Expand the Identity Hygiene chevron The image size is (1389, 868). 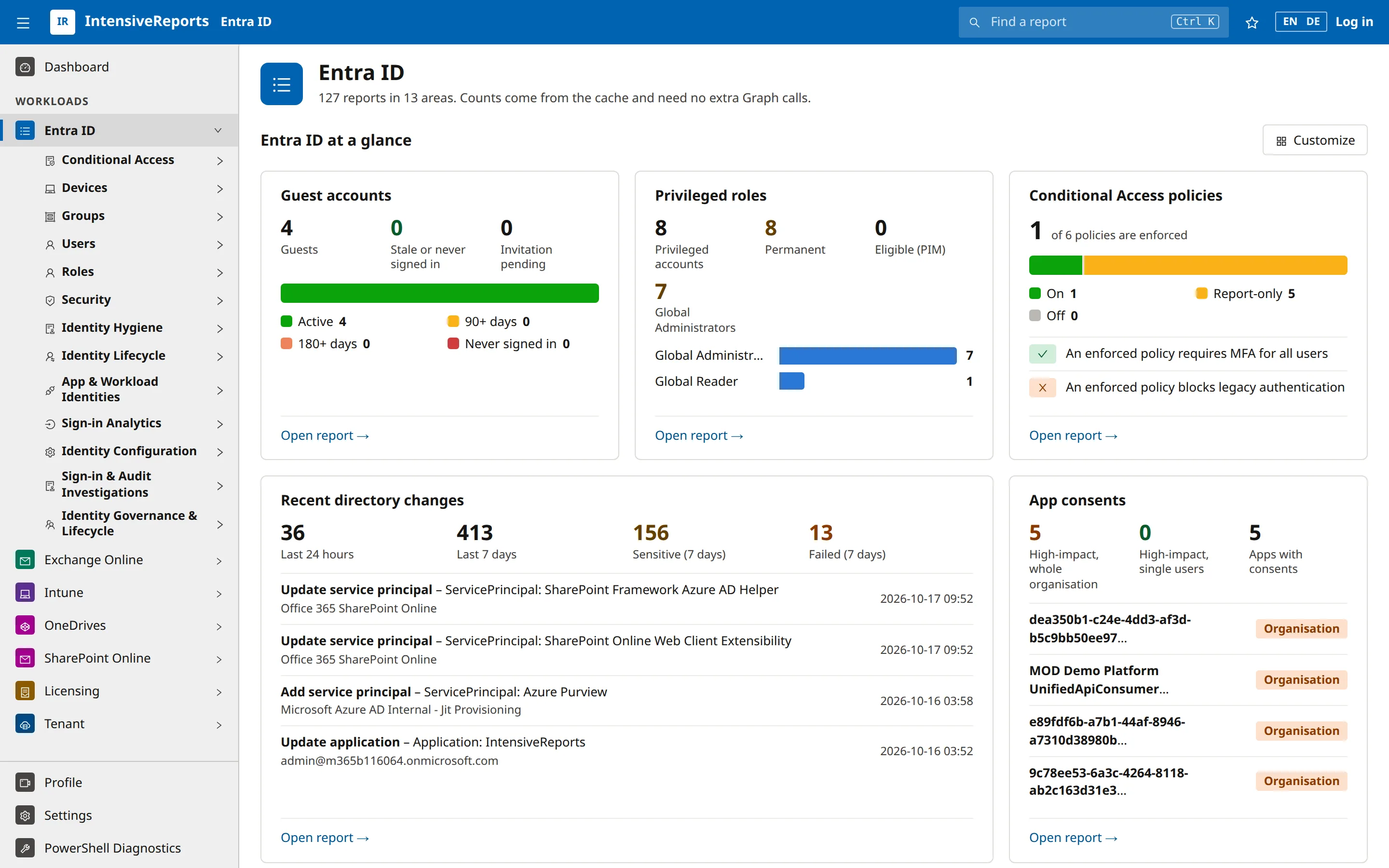tap(219, 328)
